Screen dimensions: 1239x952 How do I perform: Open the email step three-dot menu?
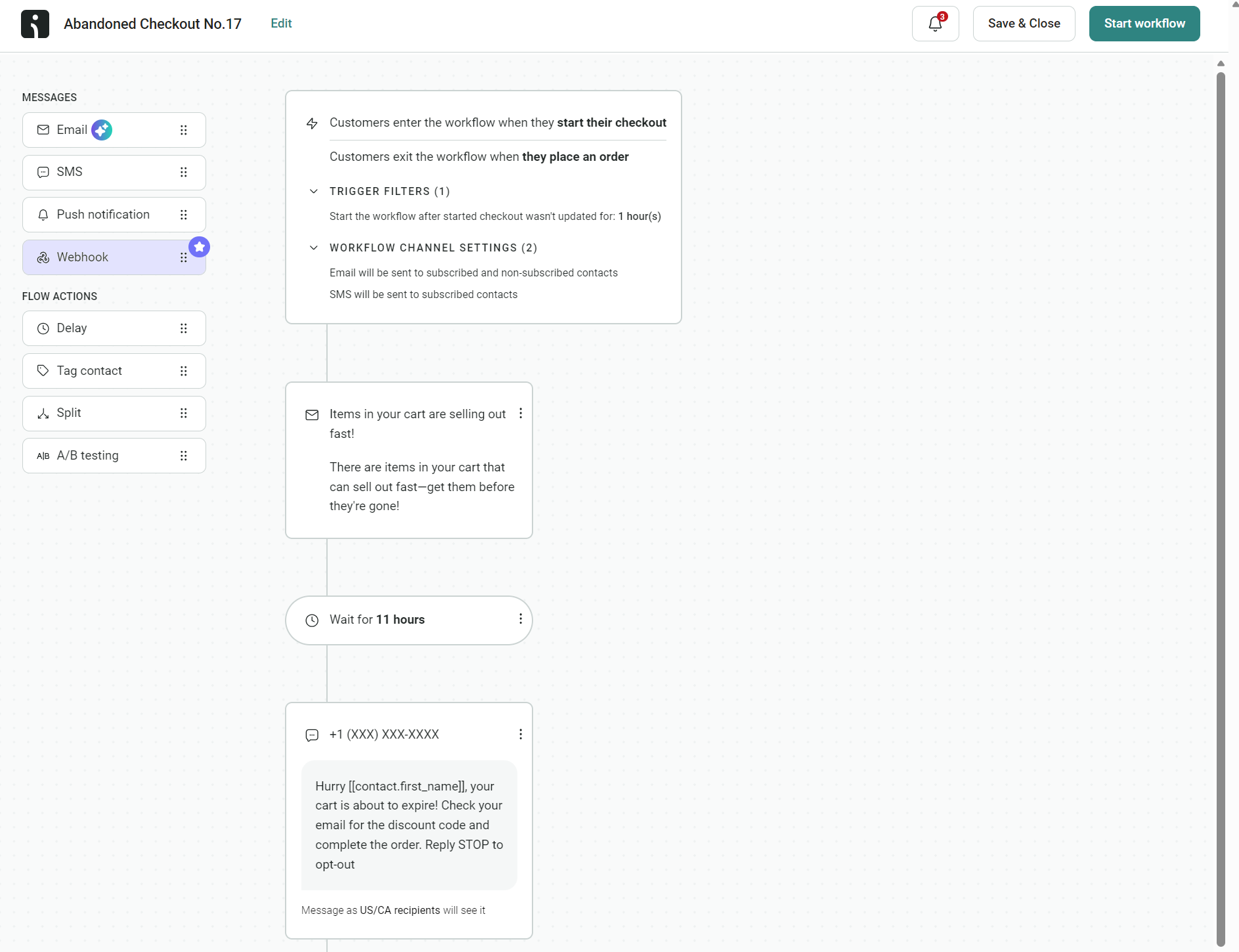click(x=521, y=413)
